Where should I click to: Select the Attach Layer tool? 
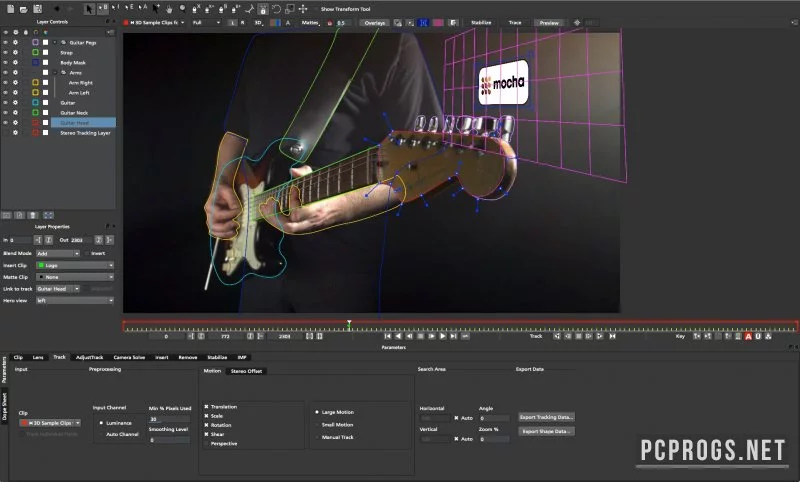(x=248, y=9)
